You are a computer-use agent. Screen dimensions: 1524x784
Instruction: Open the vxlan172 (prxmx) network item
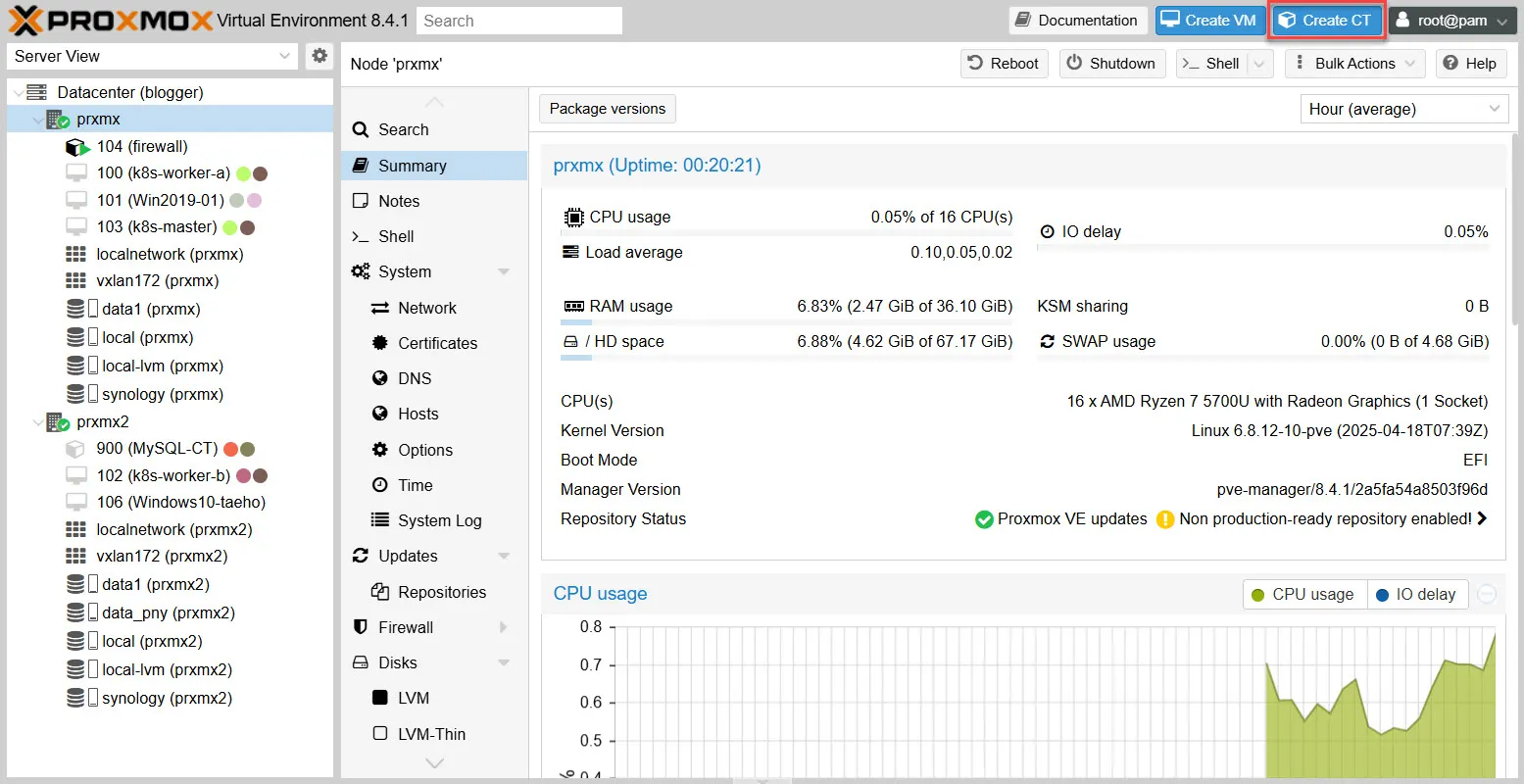pyautogui.click(x=157, y=280)
